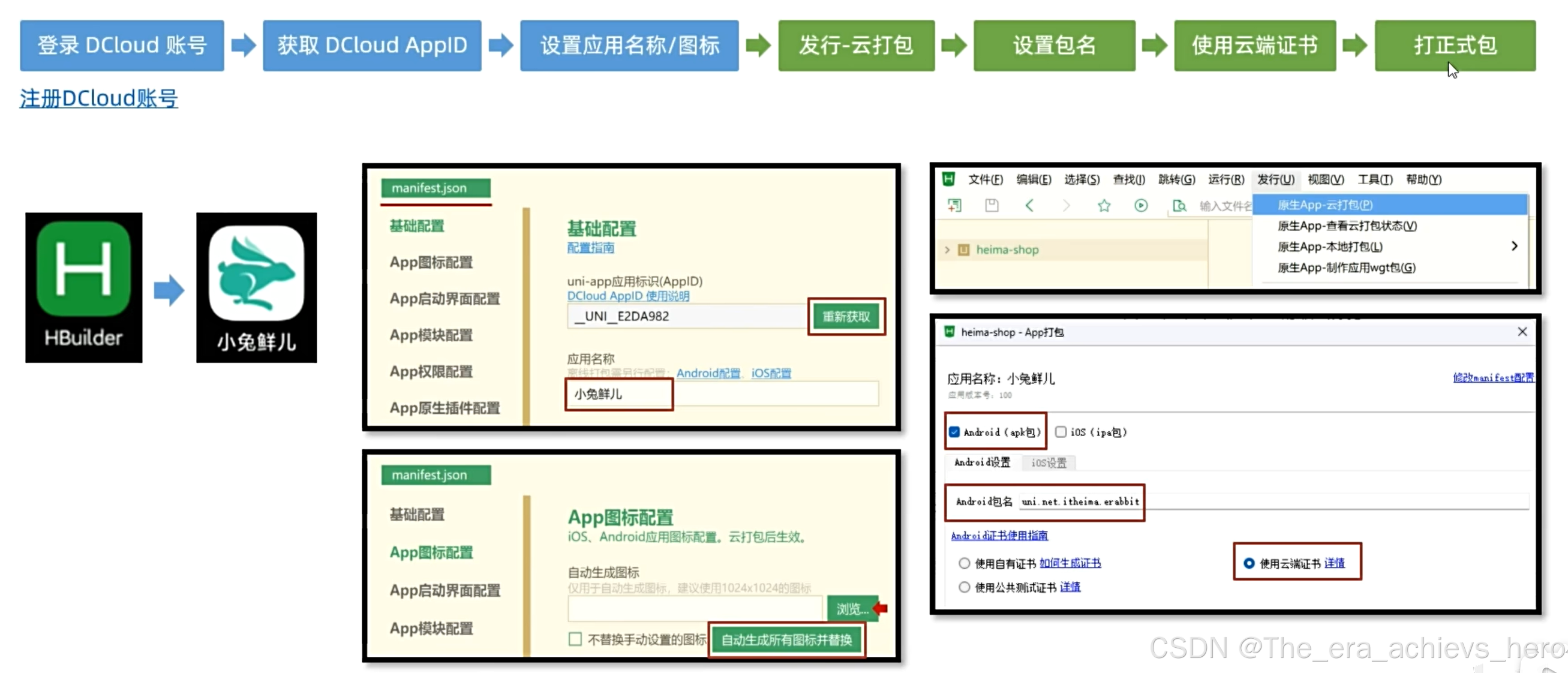Open the 查找(I) menu

pos(1129,179)
